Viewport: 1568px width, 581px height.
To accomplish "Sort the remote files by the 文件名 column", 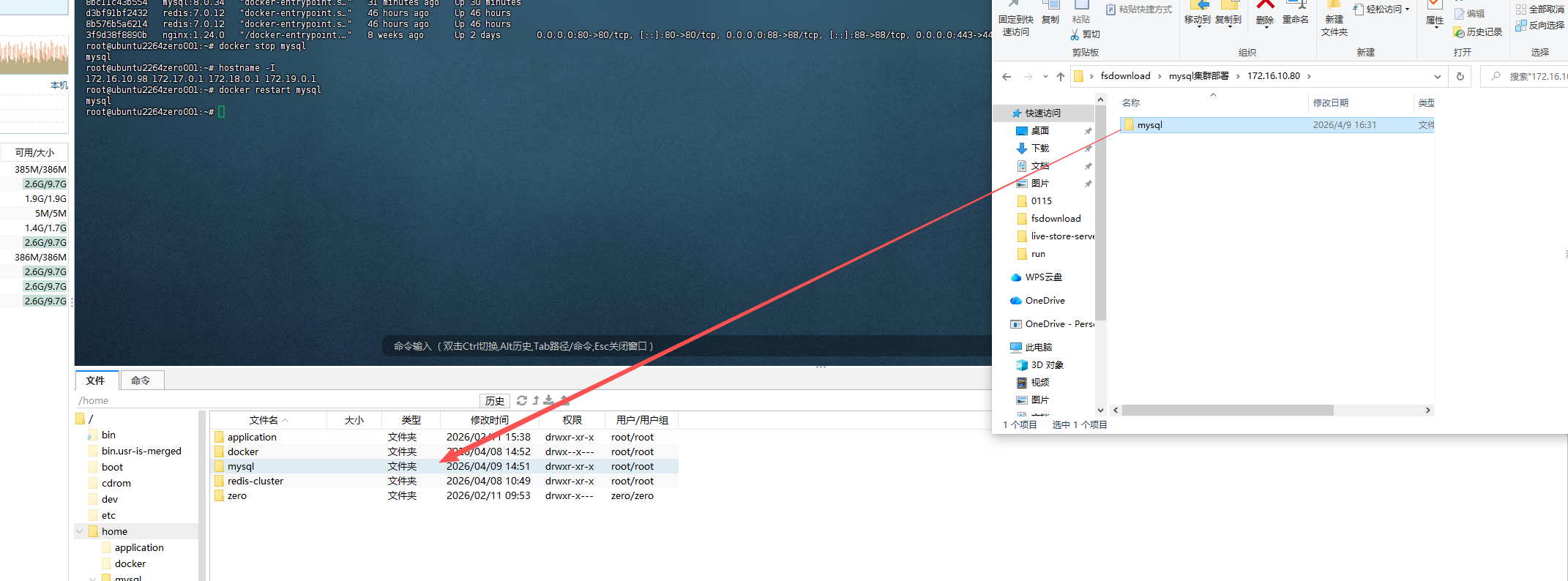I will point(269,420).
